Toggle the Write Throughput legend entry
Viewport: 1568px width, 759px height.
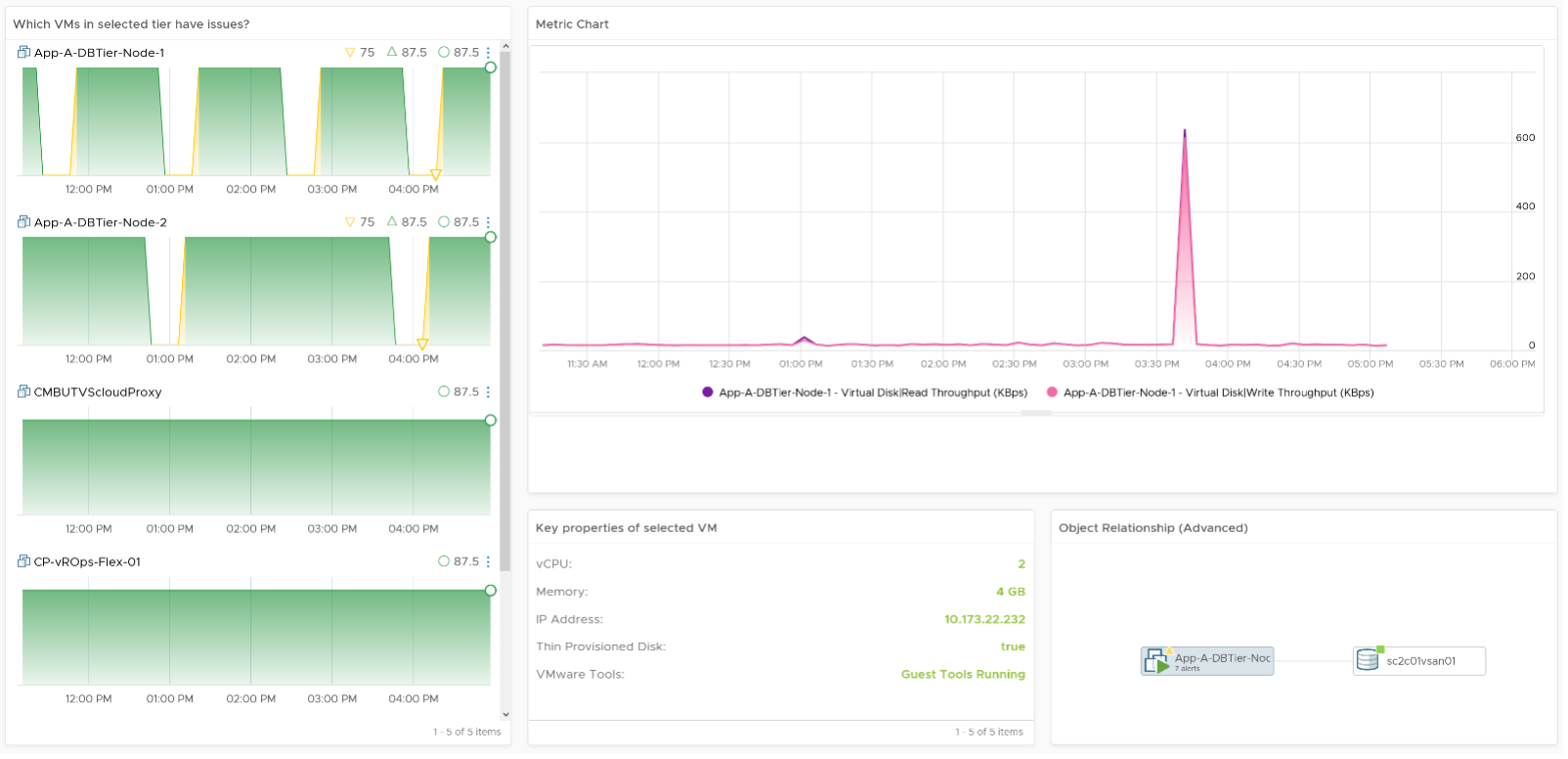(1210, 392)
